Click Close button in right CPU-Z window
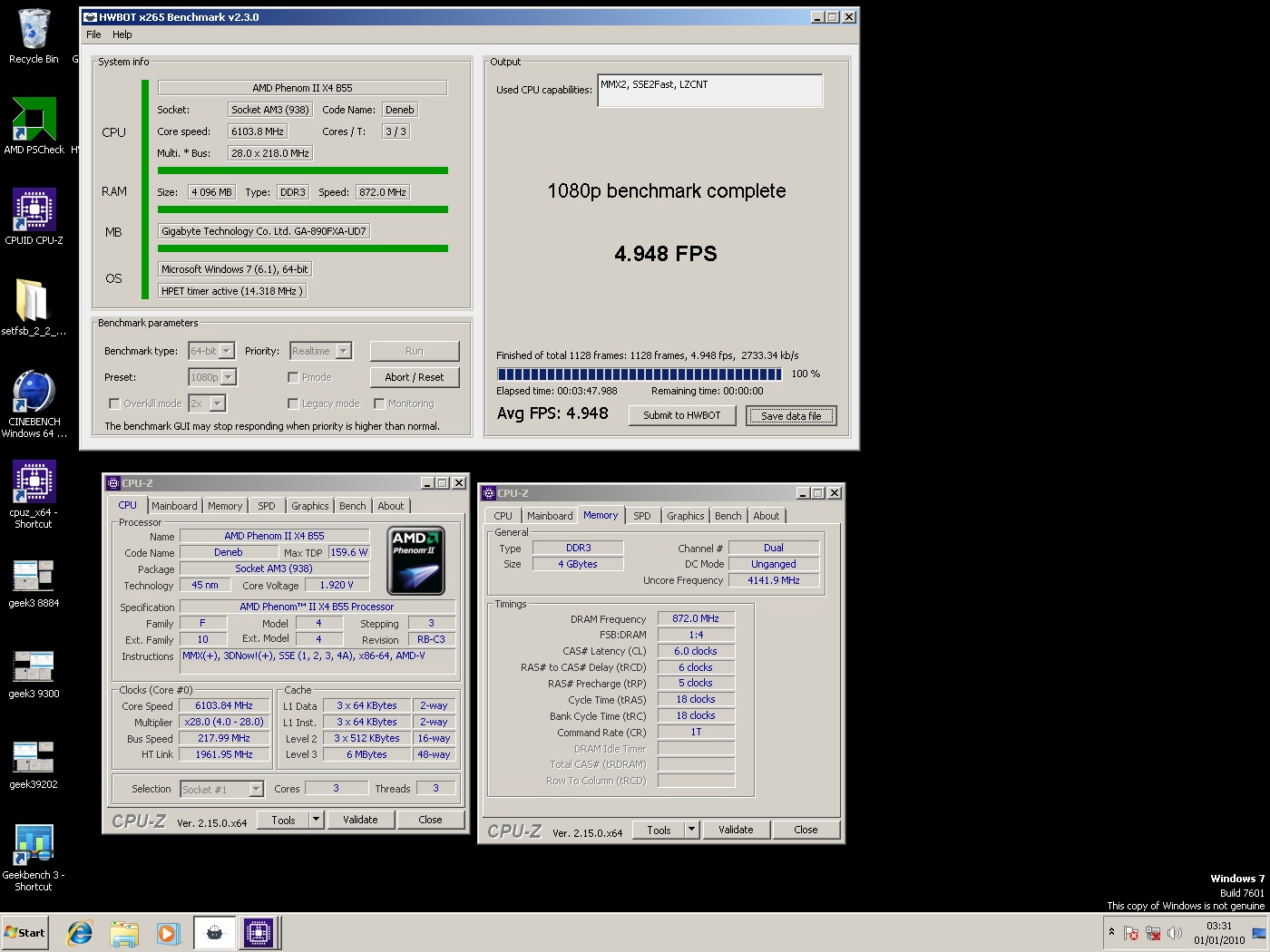1270x952 pixels. (x=806, y=830)
